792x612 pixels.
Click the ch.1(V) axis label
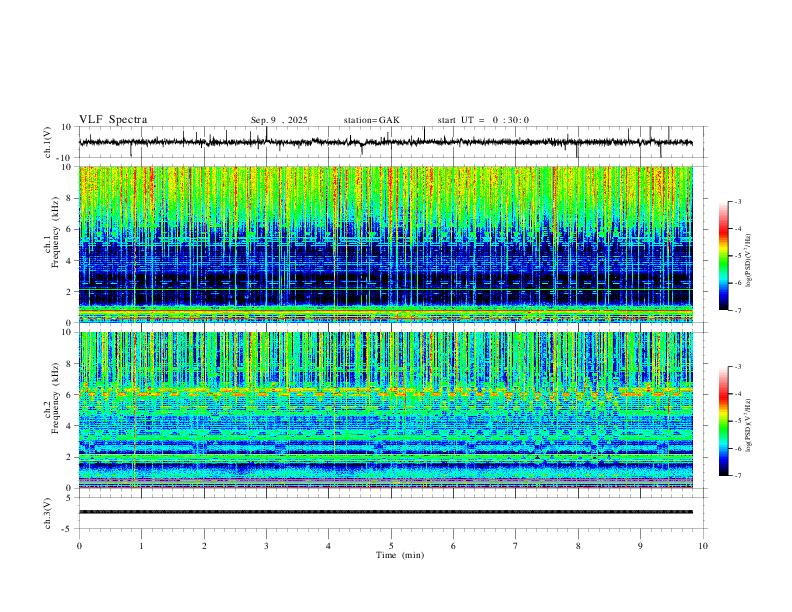click(x=48, y=142)
